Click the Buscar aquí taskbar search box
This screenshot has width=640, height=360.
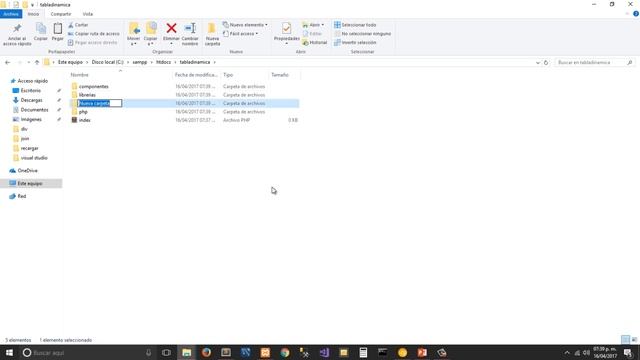click(88, 353)
